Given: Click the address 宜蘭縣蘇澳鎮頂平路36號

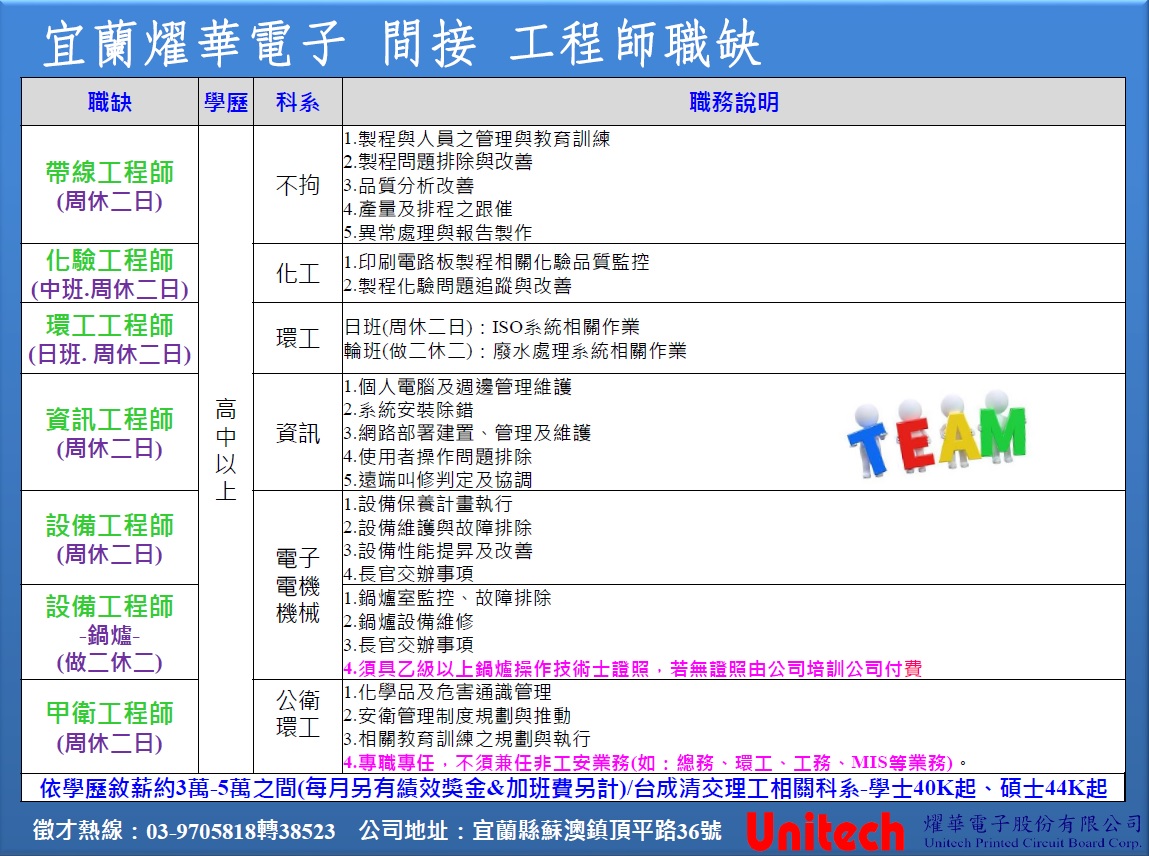Looking at the screenshot, I should coord(597,830).
